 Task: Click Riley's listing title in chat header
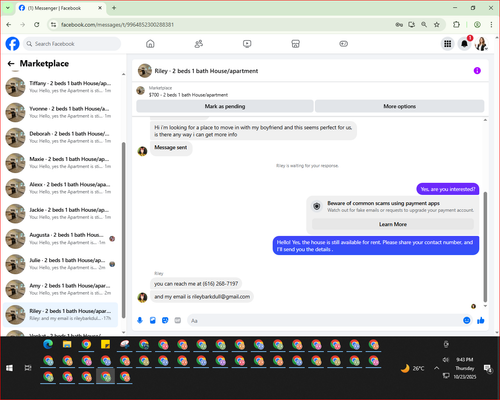[206, 71]
